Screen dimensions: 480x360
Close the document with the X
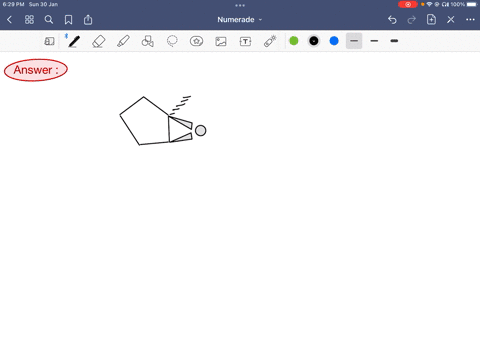tap(451, 20)
